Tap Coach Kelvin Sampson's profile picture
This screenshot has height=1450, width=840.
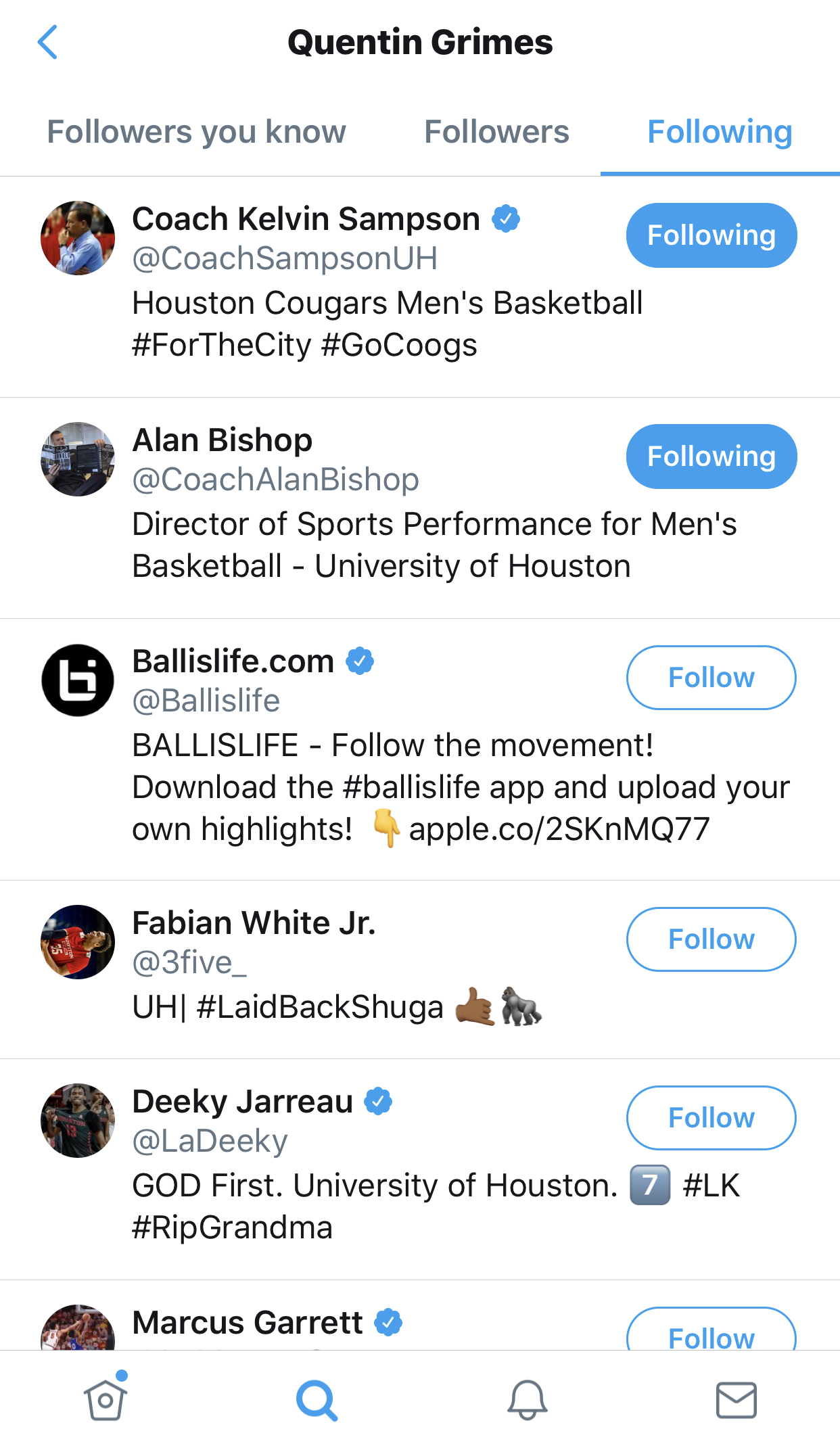pyautogui.click(x=78, y=238)
